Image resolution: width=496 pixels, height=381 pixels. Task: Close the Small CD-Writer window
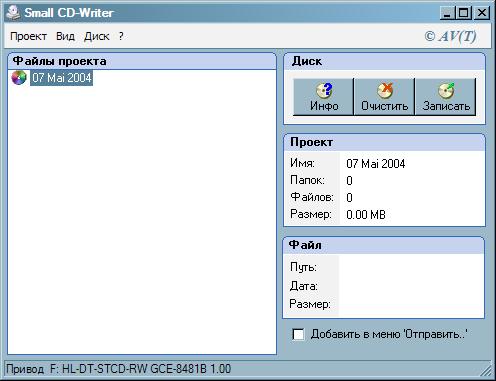pyautogui.click(x=482, y=13)
